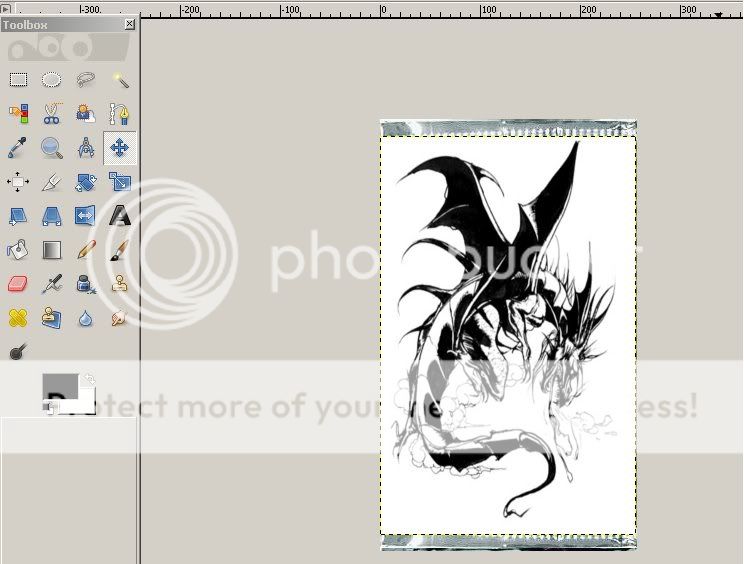Activate the Move tool
This screenshot has height=564, width=744.
pyautogui.click(x=119, y=148)
